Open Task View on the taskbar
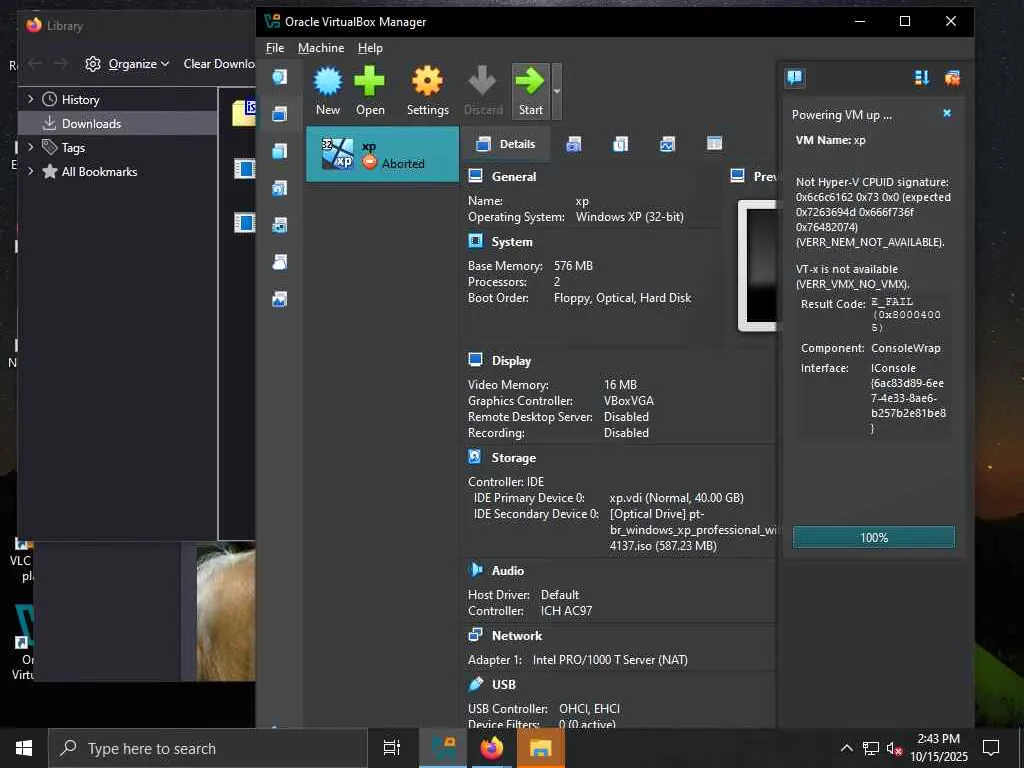Screen dimensions: 1024x768 [x=392, y=748]
